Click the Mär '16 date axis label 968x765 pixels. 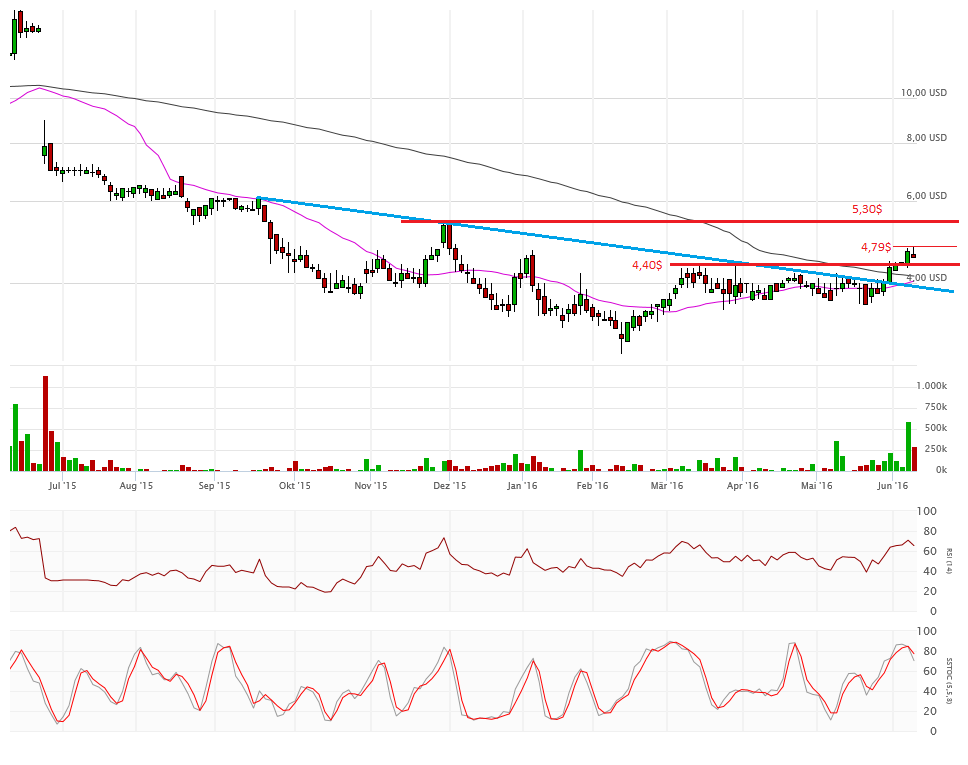666,486
